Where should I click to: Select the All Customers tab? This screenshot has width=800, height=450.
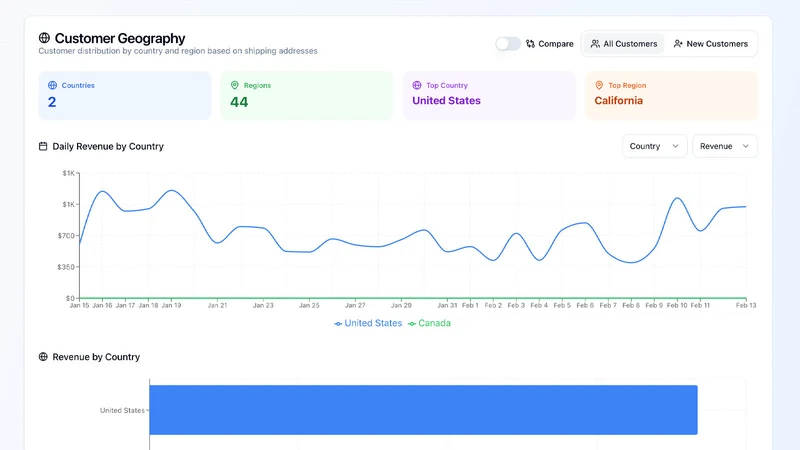pos(623,44)
